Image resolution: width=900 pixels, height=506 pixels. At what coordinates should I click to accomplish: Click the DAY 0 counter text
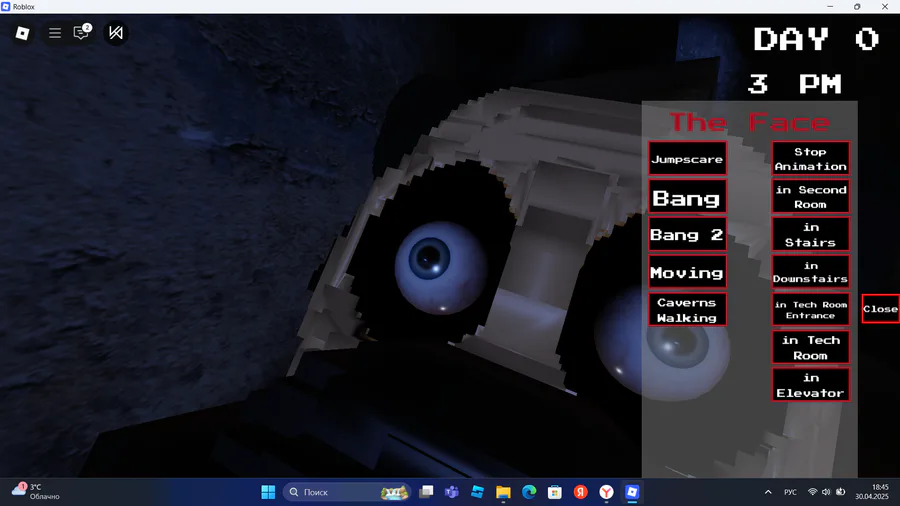pyautogui.click(x=816, y=40)
